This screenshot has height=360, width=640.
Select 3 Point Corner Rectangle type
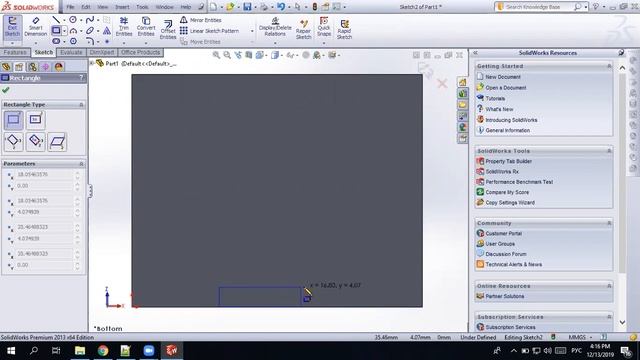tap(13, 141)
